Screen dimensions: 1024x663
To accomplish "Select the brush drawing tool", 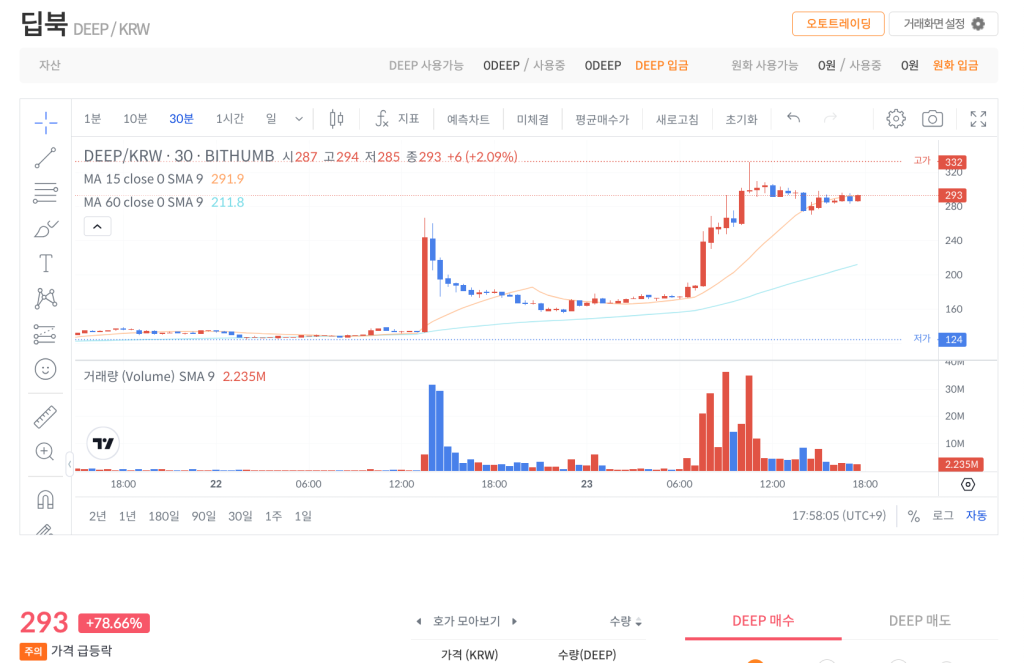I will click(x=46, y=229).
